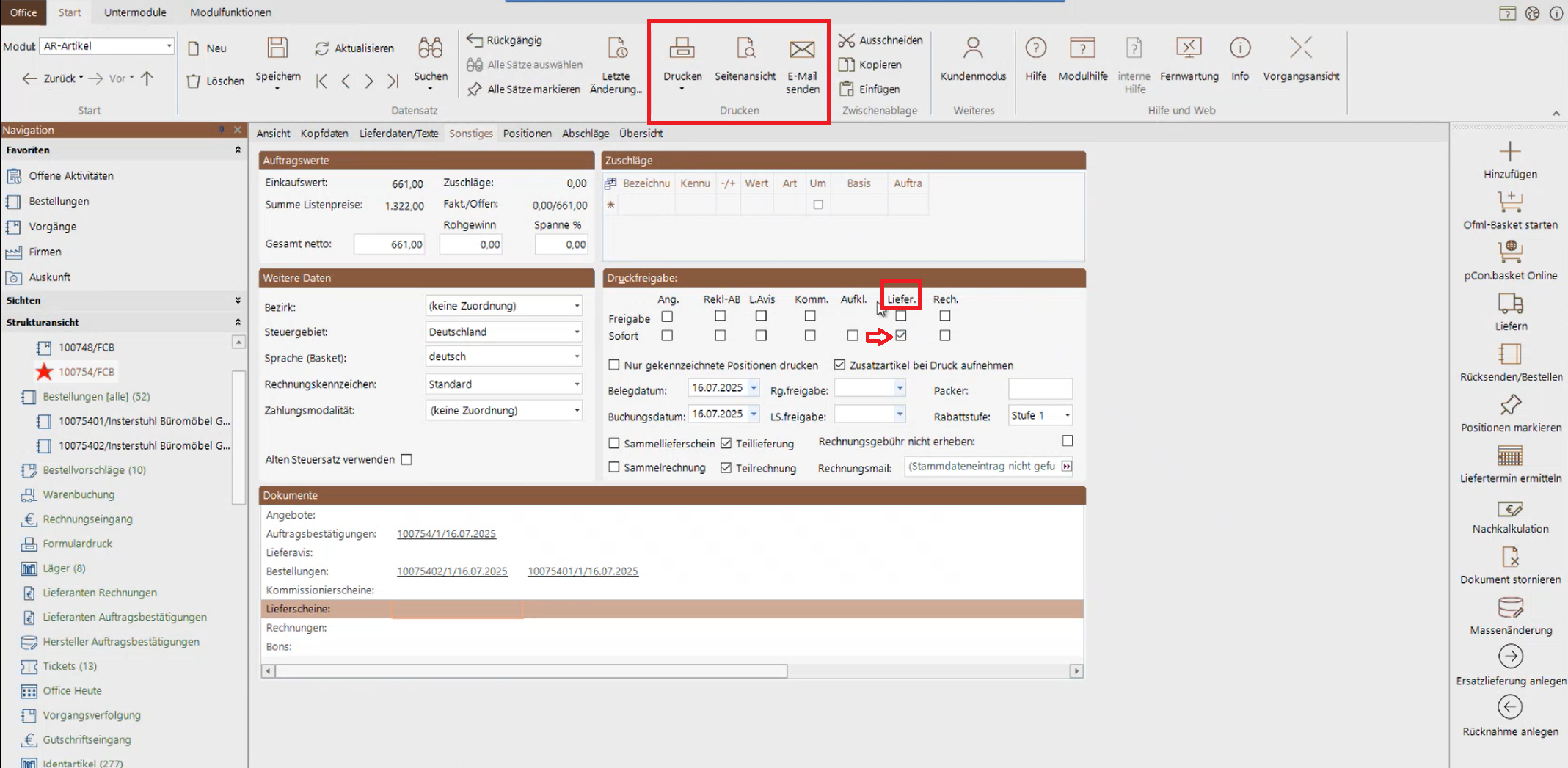This screenshot has height=768, width=1568.
Task: Open the Untermodule ribbon tab
Action: coord(135,12)
